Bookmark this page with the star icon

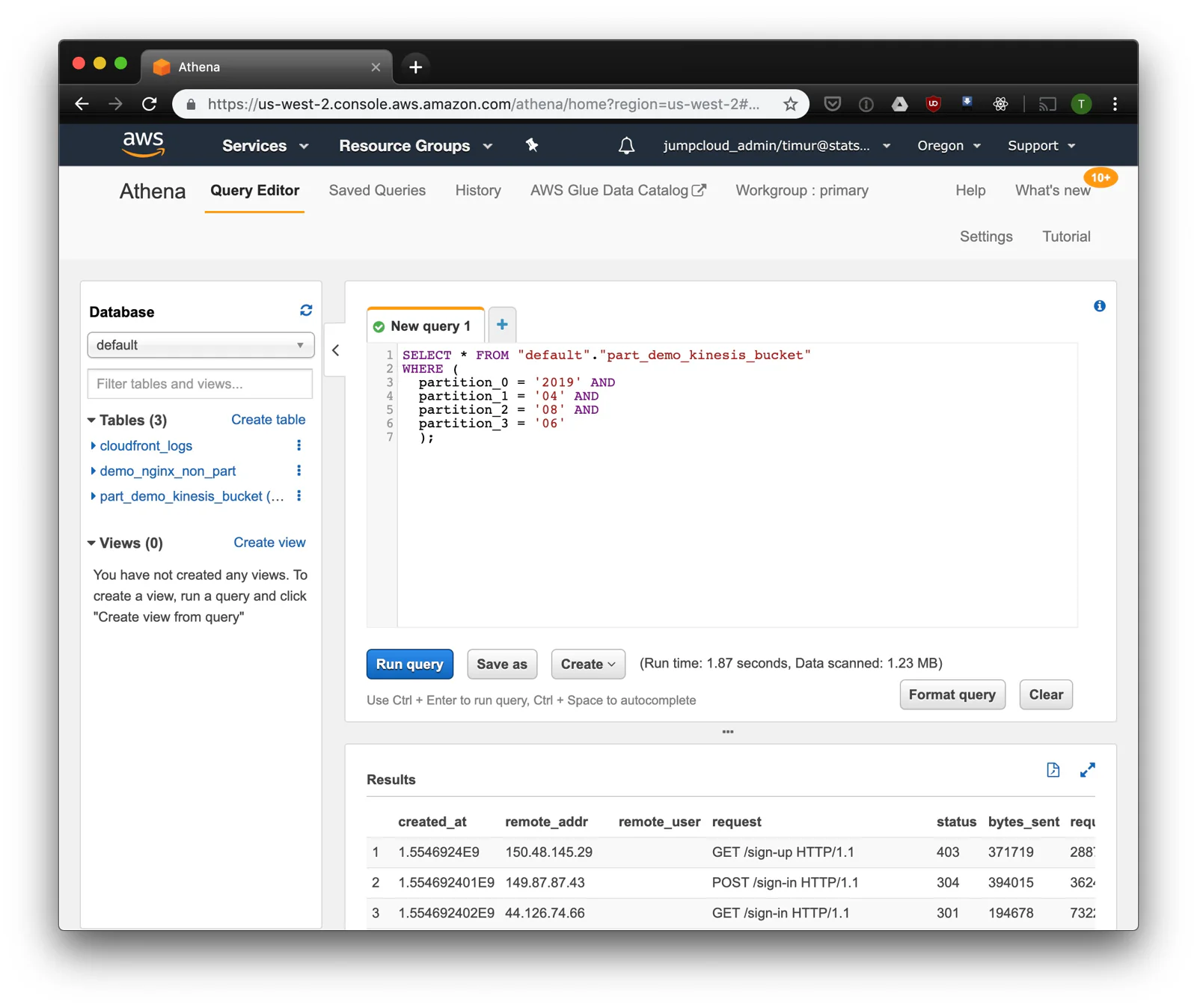pos(790,104)
